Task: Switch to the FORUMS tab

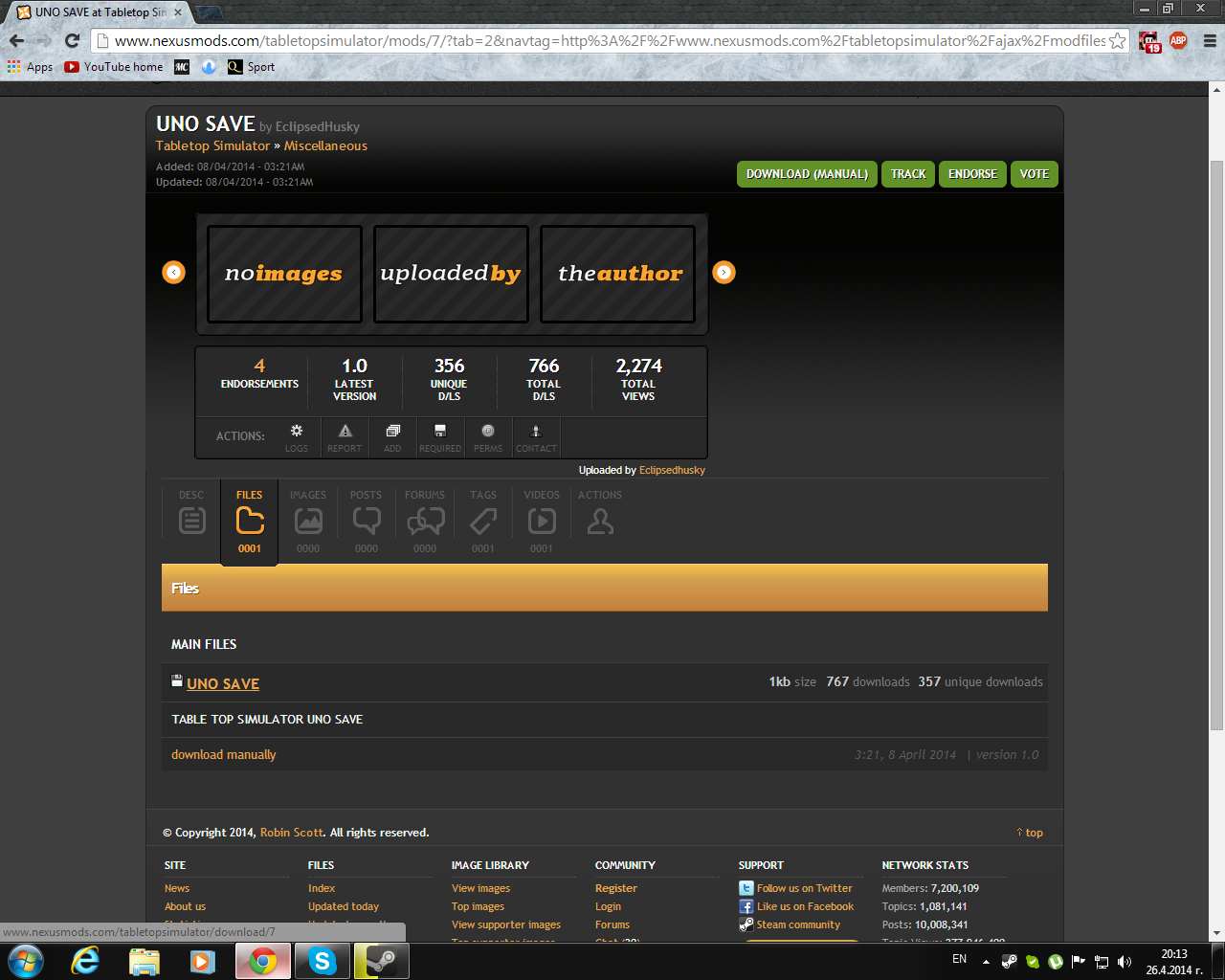Action: (x=425, y=522)
